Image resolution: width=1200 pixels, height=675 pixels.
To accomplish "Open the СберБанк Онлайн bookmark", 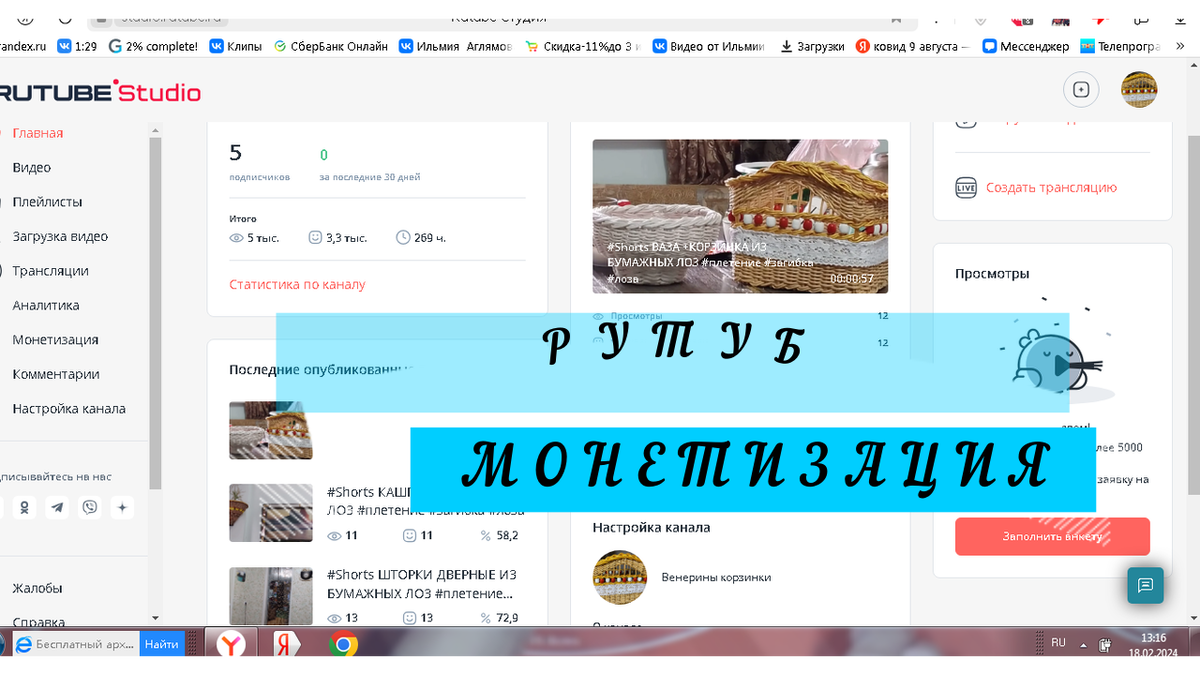I will click(331, 46).
